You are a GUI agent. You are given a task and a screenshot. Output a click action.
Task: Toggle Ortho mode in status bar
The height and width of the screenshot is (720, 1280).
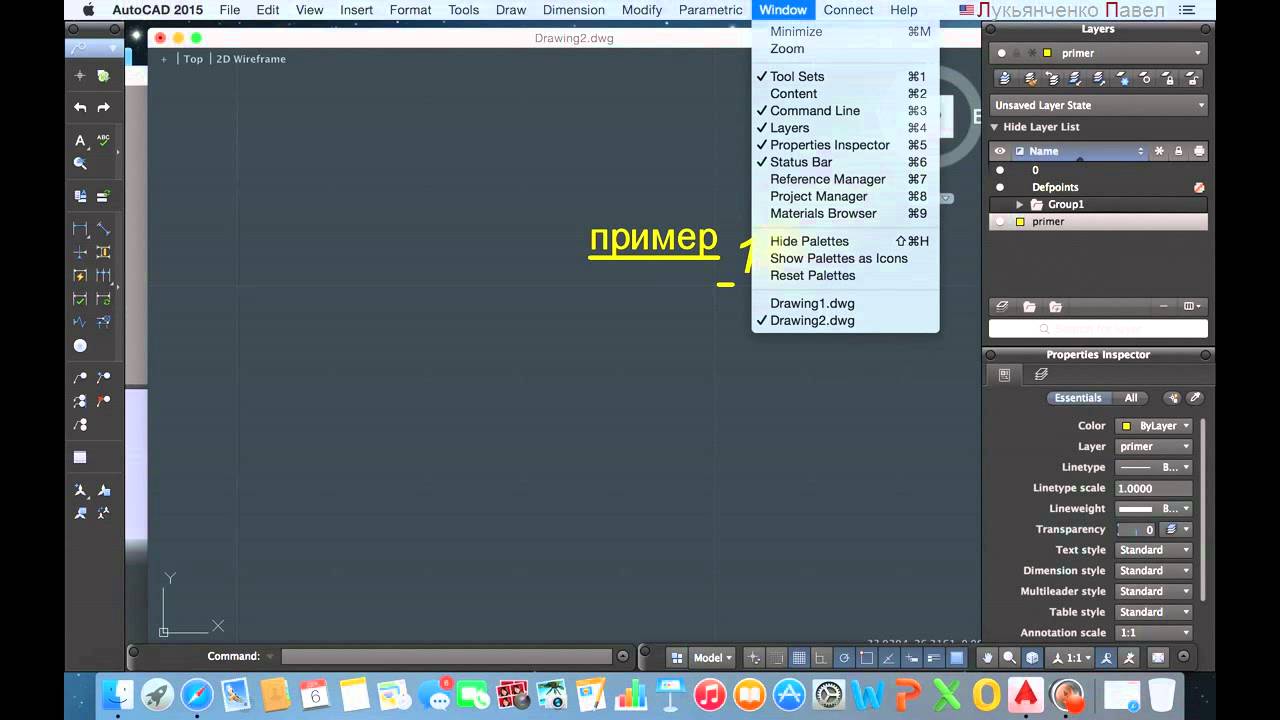(821, 657)
